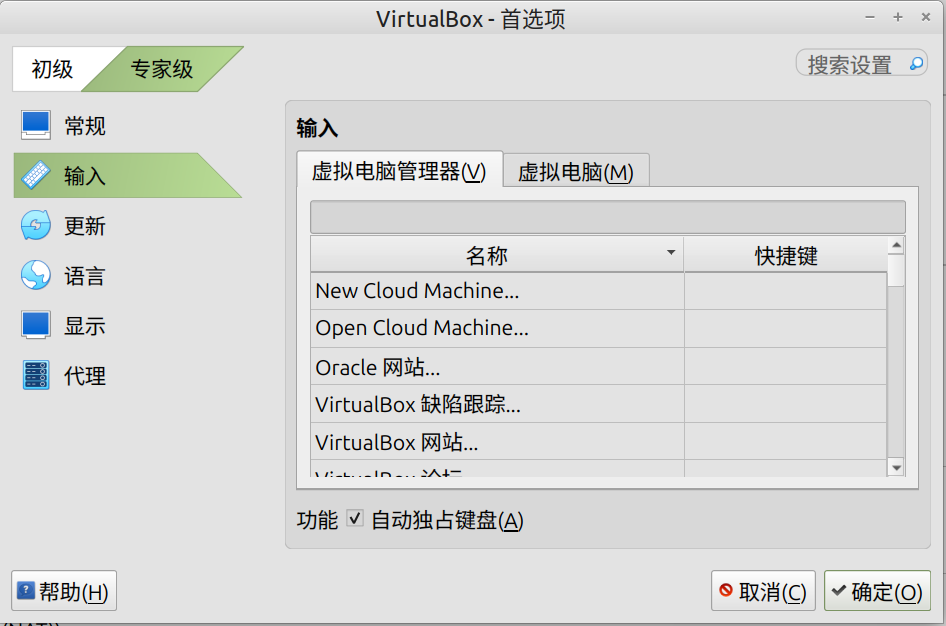Click the scrollbar up arrow in shortcut list

pyautogui.click(x=896, y=245)
